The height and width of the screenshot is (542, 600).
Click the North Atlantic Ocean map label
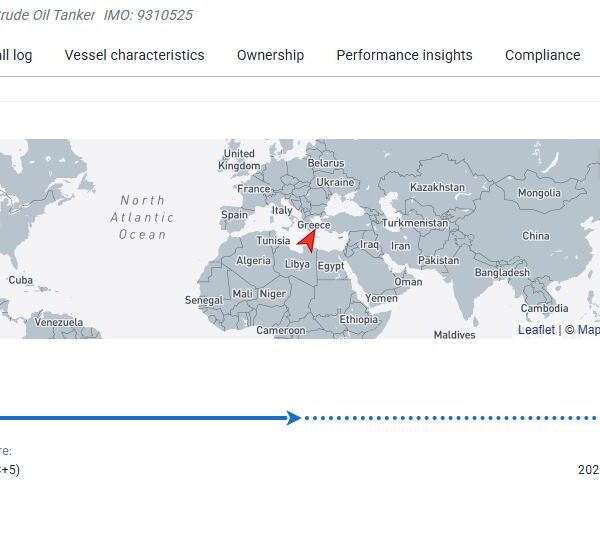[x=141, y=217]
